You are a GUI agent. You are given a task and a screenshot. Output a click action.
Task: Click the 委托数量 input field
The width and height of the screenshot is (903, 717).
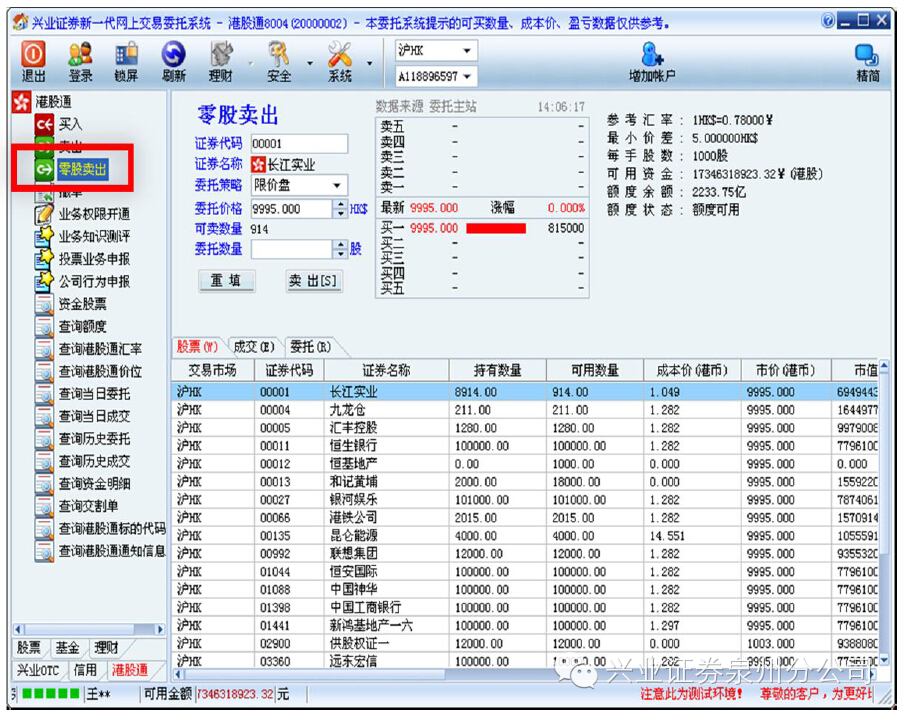click(x=291, y=249)
